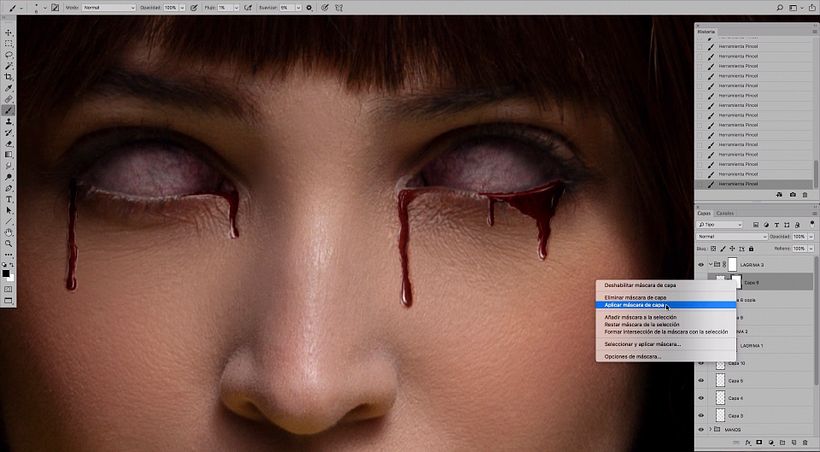Select the History Brush tool
820x452 pixels.
pos(8,132)
